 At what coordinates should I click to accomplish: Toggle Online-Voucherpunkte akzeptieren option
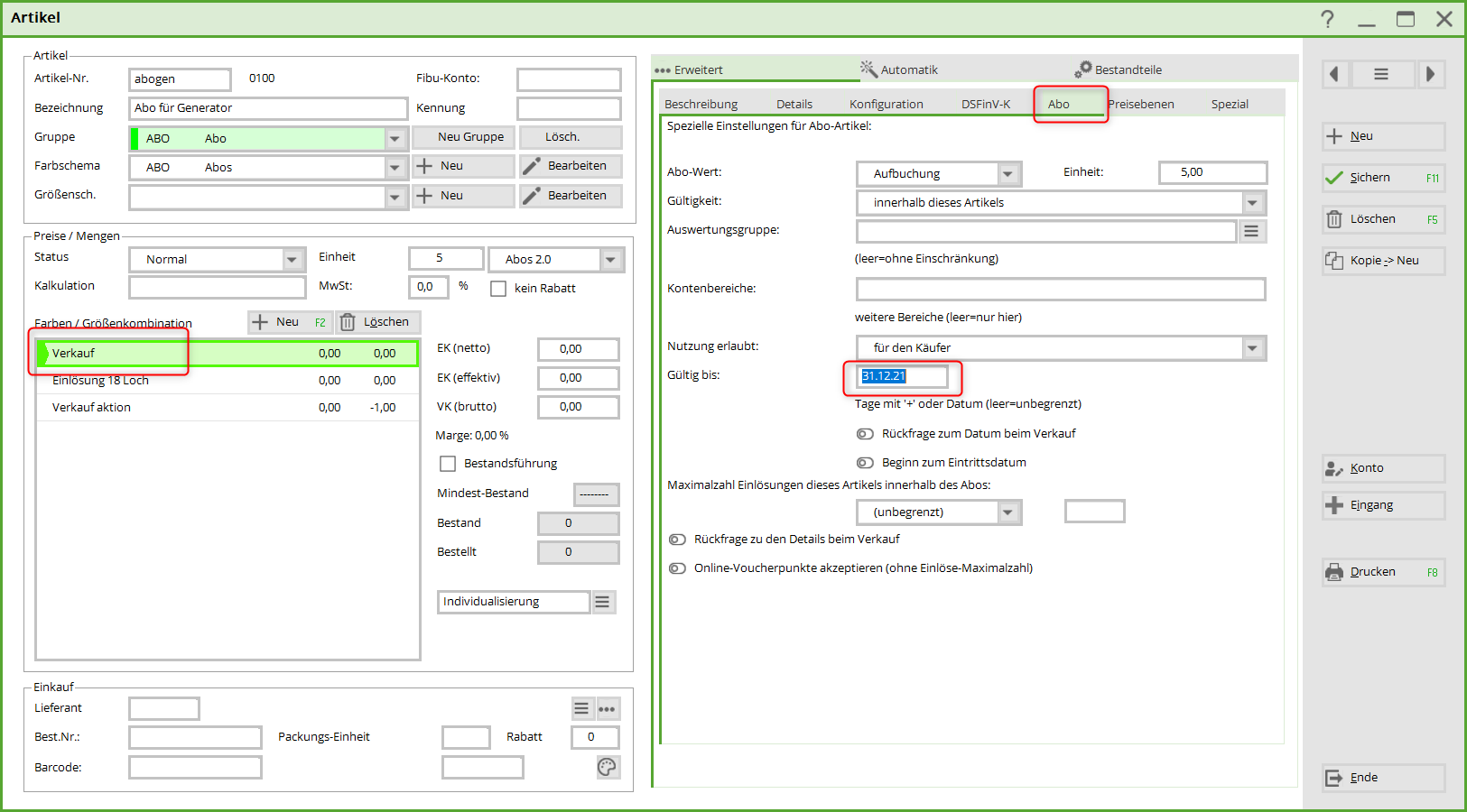pyautogui.click(x=677, y=568)
